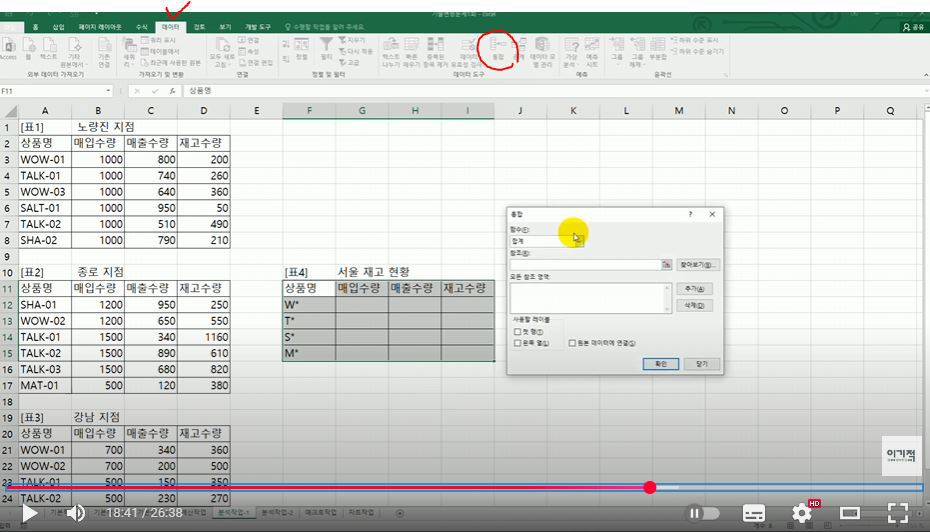The image size is (930, 532).
Task: Click the 통합 (consolidate) ribbon icon
Action: 498,49
